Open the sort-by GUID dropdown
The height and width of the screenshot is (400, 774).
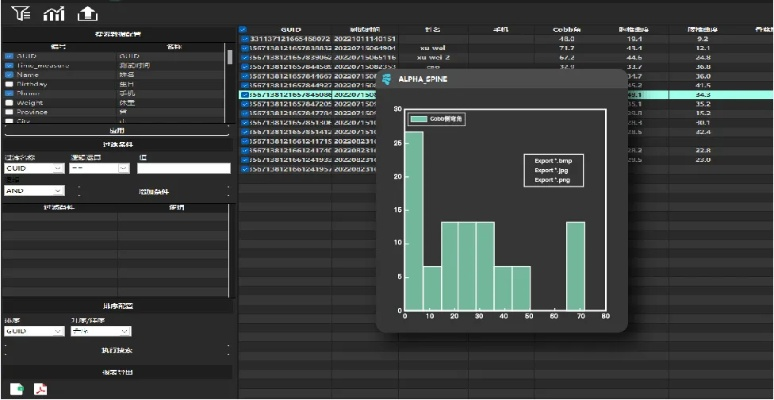[x=33, y=331]
